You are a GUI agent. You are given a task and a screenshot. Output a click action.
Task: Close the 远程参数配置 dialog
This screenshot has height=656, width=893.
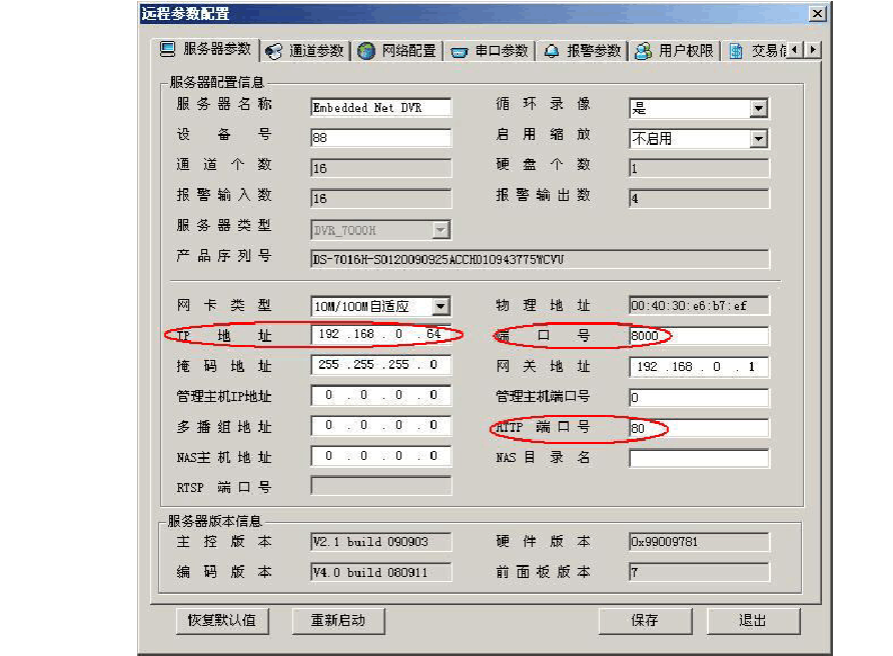[817, 14]
